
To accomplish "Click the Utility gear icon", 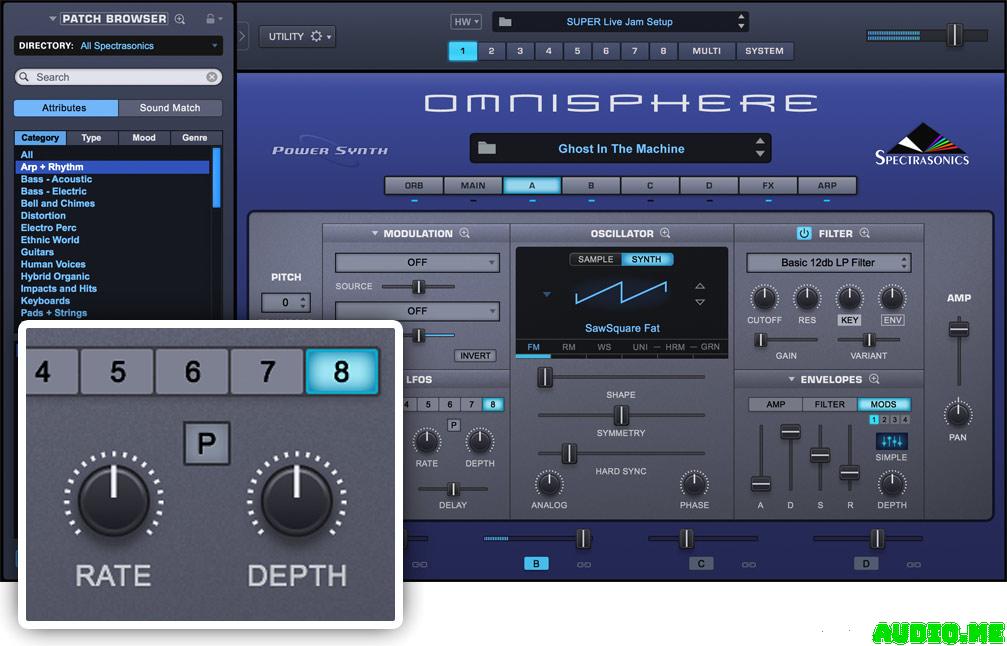I will [x=316, y=37].
